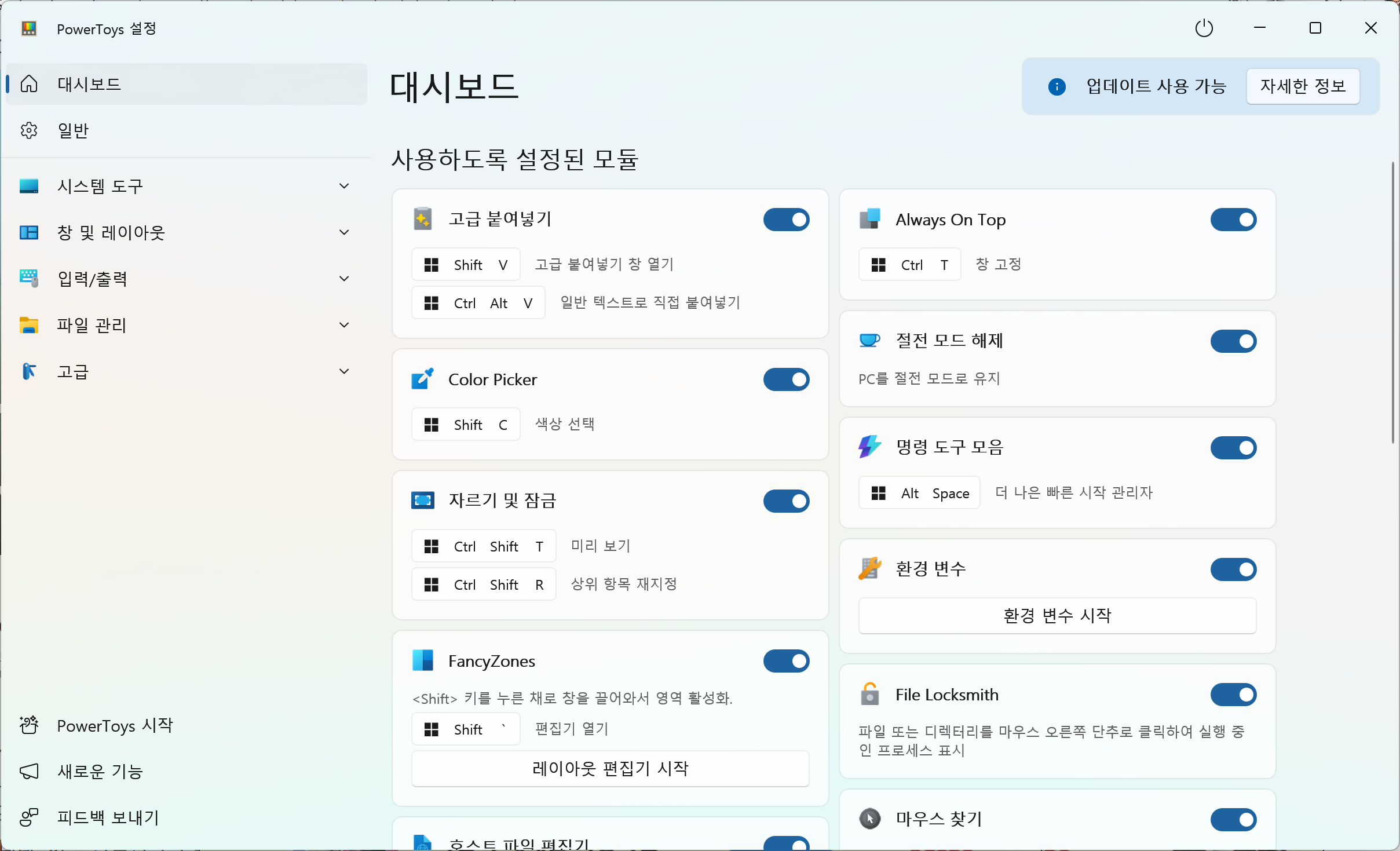This screenshot has width=1400, height=851.
Task: Toggle off 명령 도구 모음
Action: click(x=1233, y=448)
